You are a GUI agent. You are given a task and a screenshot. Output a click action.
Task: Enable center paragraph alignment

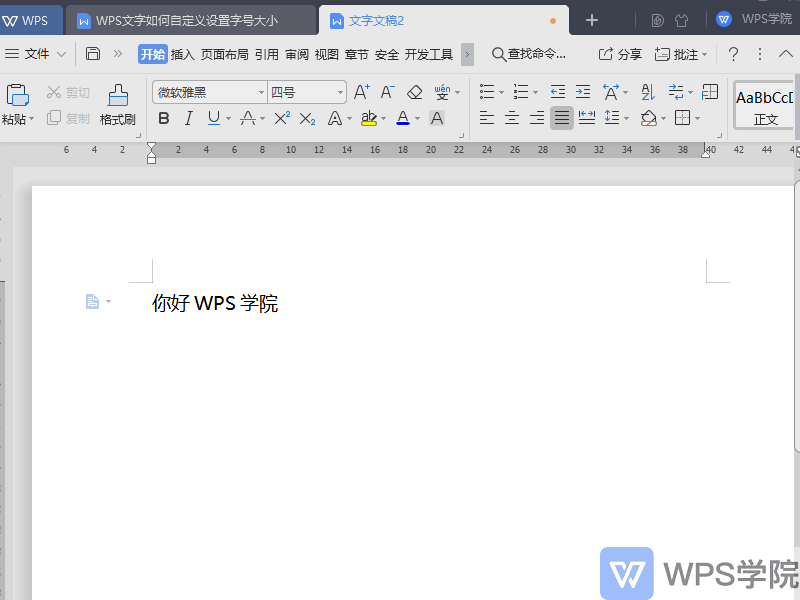[511, 118]
